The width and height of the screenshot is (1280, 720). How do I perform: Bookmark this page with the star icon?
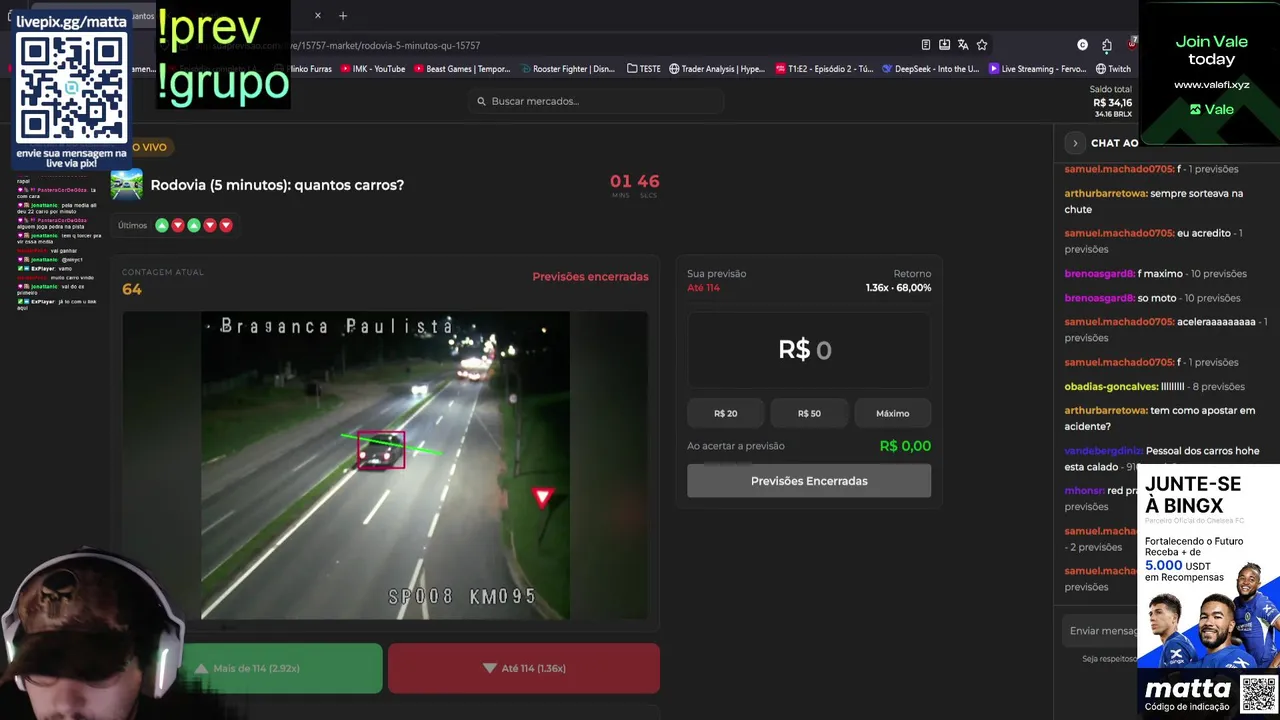point(982,45)
